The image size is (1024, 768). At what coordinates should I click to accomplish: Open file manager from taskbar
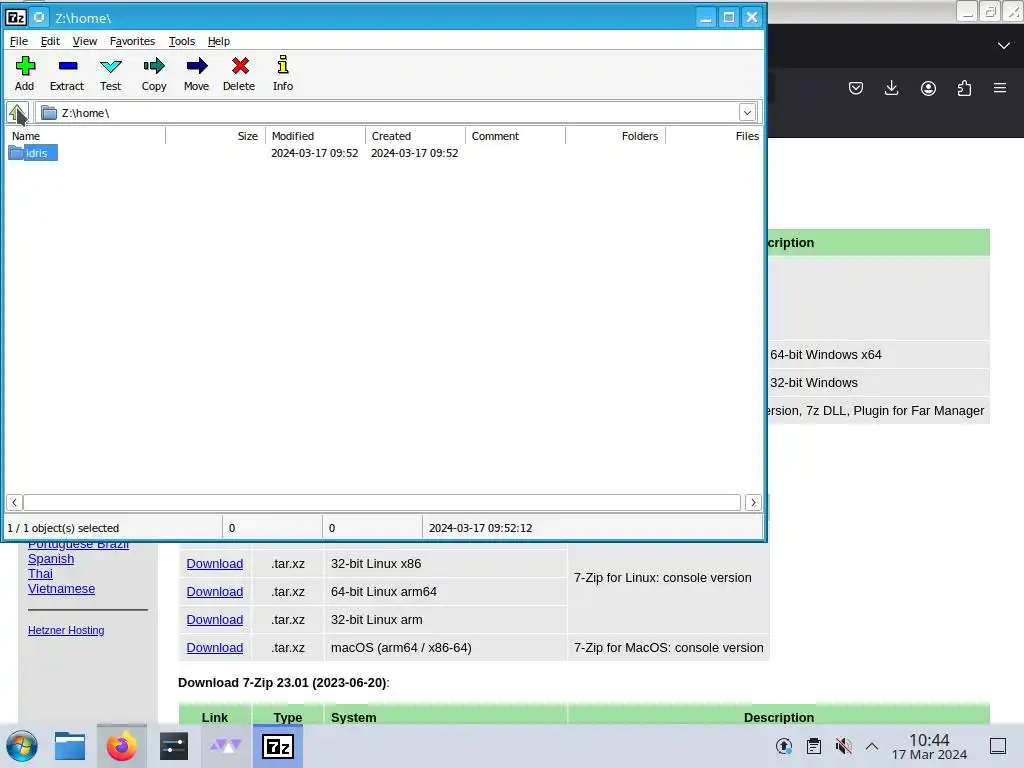click(x=70, y=746)
